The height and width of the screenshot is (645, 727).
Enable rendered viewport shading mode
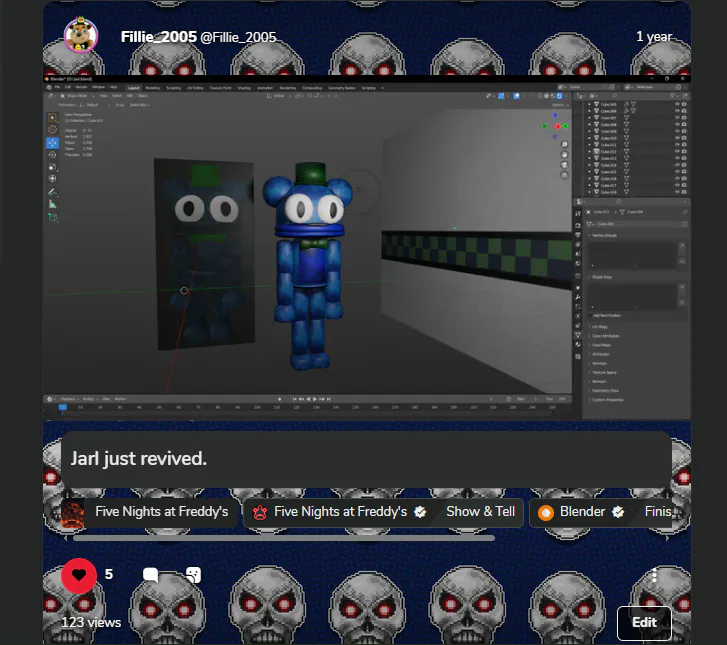560,96
